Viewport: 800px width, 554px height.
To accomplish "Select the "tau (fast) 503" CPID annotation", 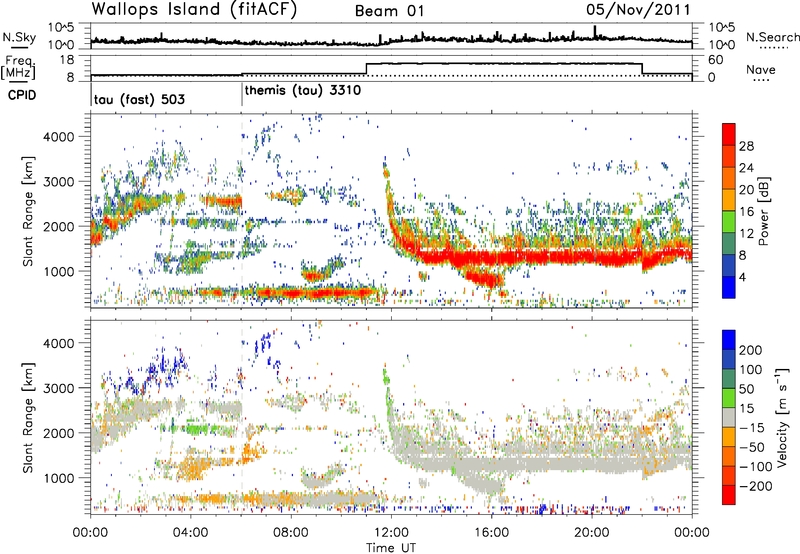I will (x=139, y=99).
